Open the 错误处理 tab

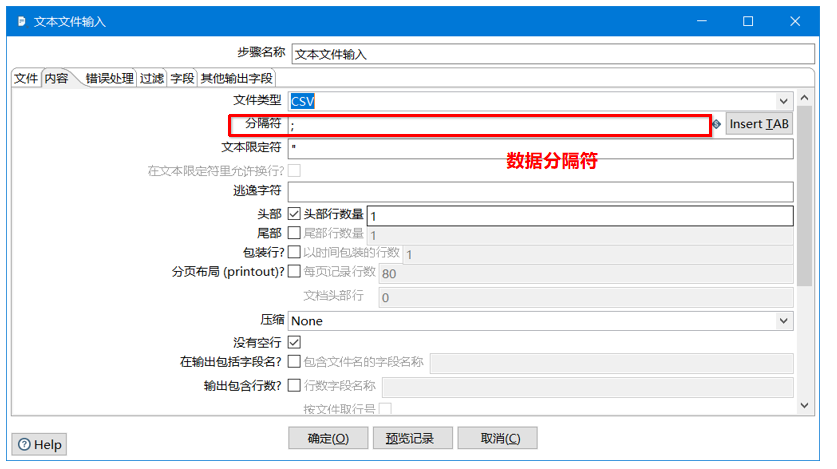pyautogui.click(x=109, y=78)
